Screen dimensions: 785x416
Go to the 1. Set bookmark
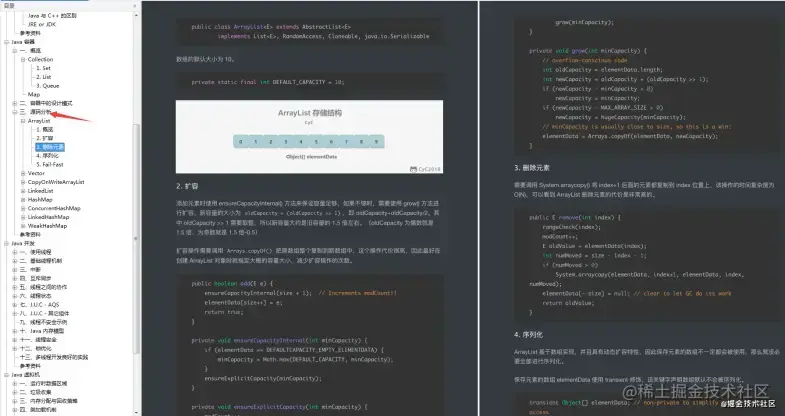43,68
